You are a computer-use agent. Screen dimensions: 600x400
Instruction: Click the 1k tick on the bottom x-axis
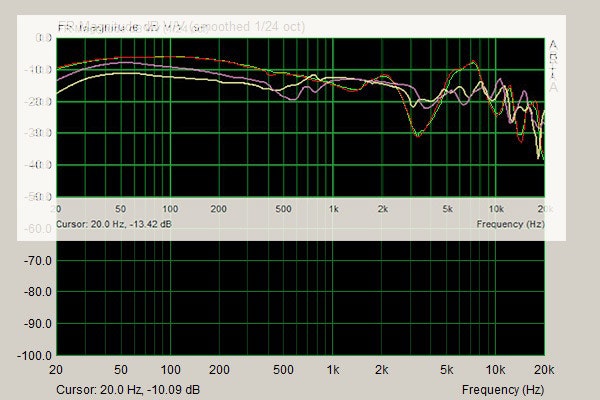coord(334,370)
